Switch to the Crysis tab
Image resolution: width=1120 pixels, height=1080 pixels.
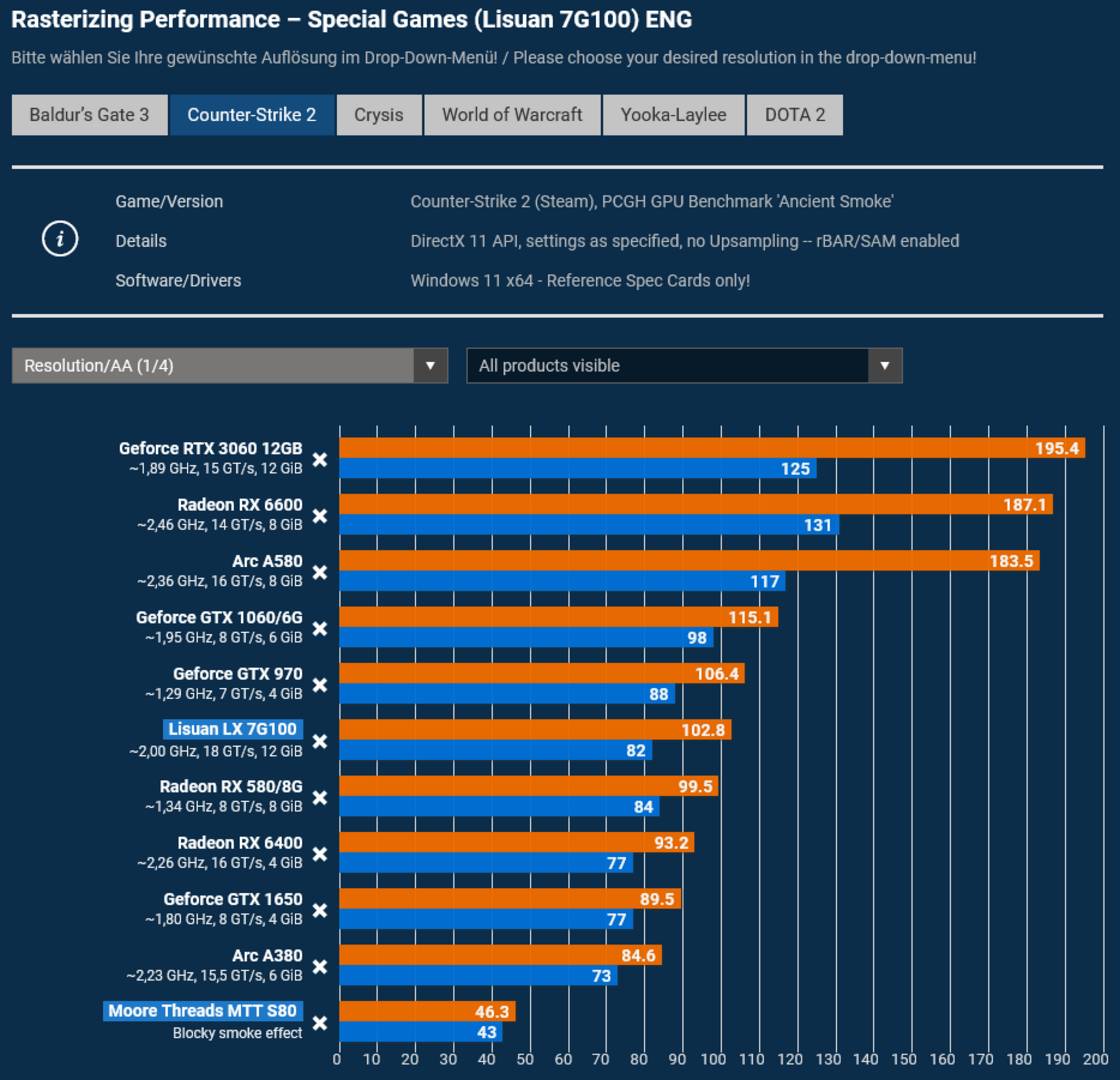(x=379, y=115)
